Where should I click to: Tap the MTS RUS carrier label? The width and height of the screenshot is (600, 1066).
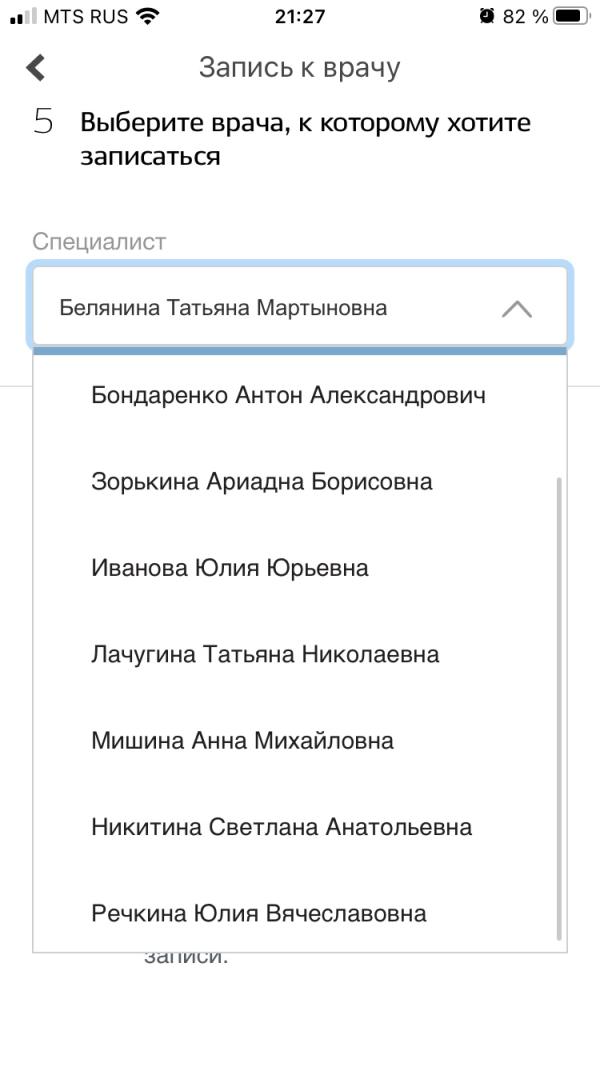(x=86, y=16)
